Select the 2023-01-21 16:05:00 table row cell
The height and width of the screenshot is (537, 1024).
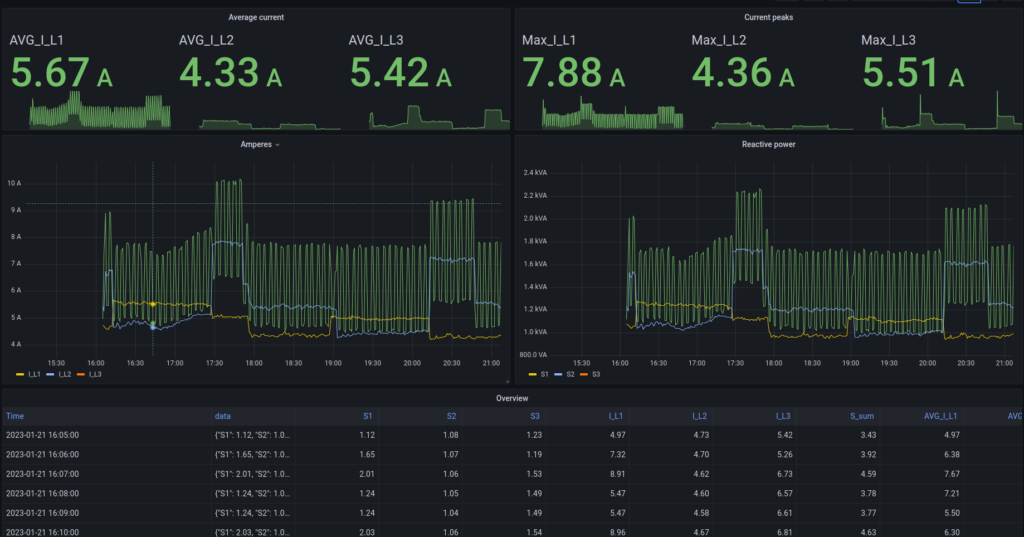[42, 435]
